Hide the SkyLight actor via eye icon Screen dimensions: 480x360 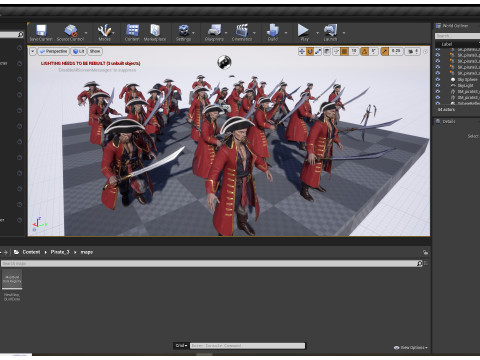click(438, 86)
